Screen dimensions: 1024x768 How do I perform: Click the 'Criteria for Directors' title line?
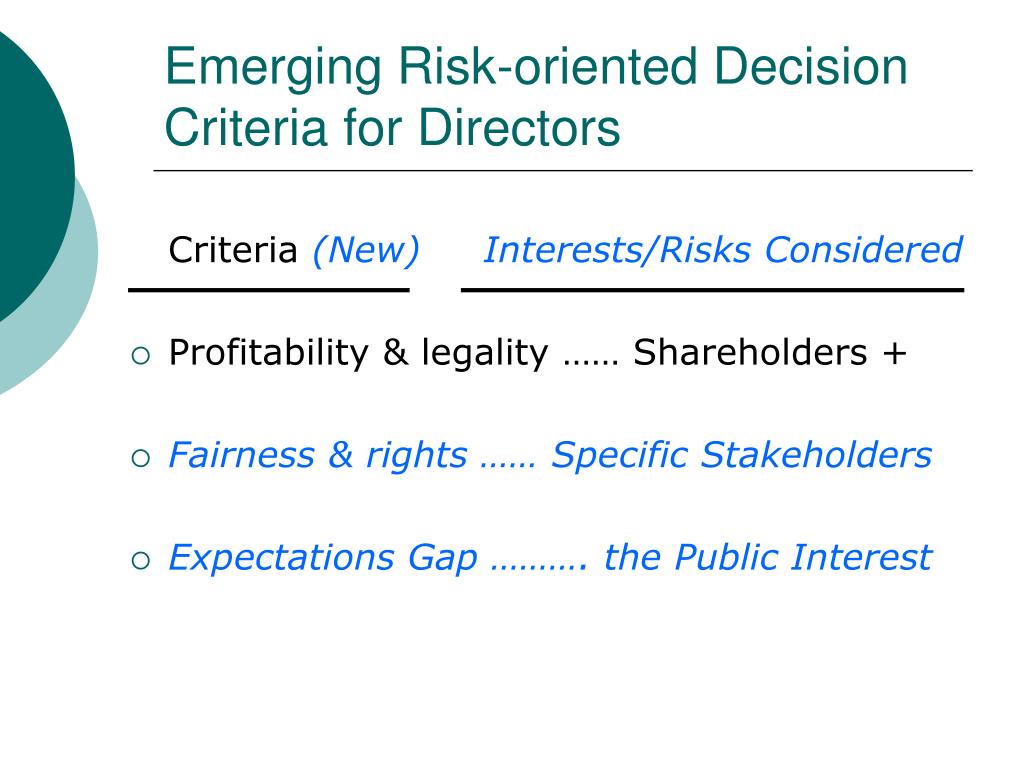[x=392, y=127]
